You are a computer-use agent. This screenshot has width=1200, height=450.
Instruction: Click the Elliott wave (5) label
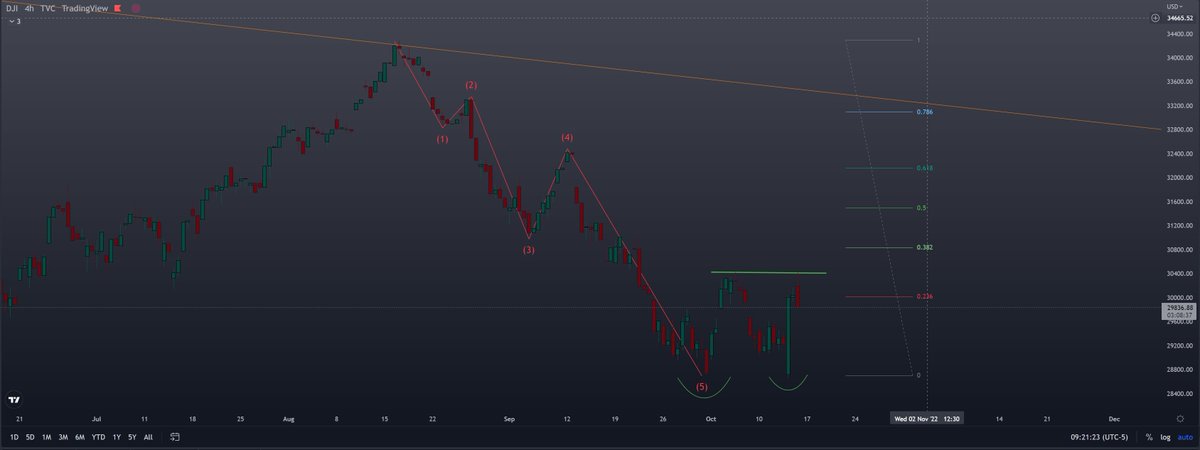(x=701, y=386)
